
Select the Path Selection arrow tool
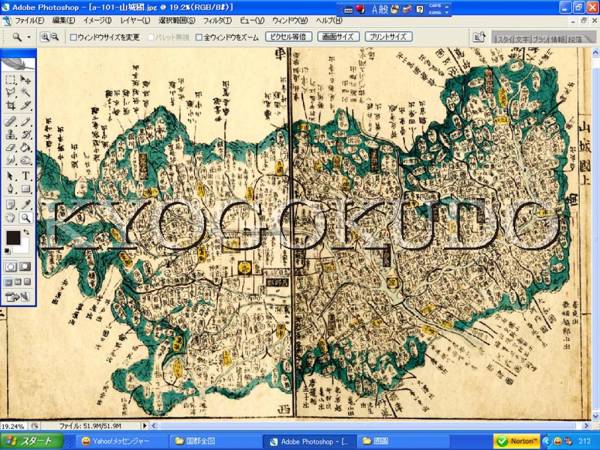pyautogui.click(x=11, y=176)
